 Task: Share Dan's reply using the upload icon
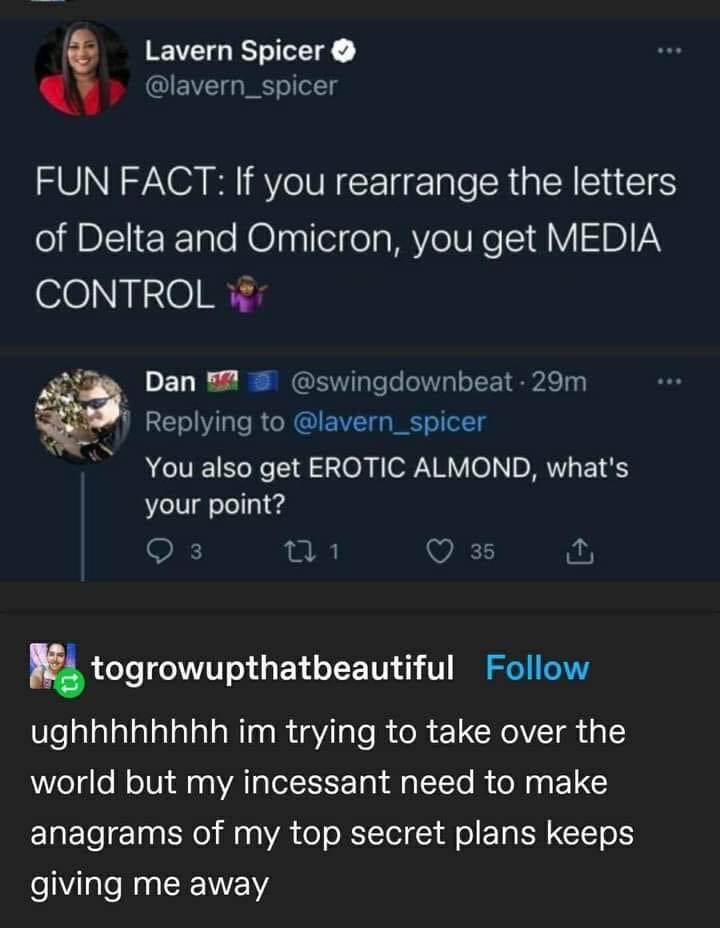pyautogui.click(x=578, y=551)
